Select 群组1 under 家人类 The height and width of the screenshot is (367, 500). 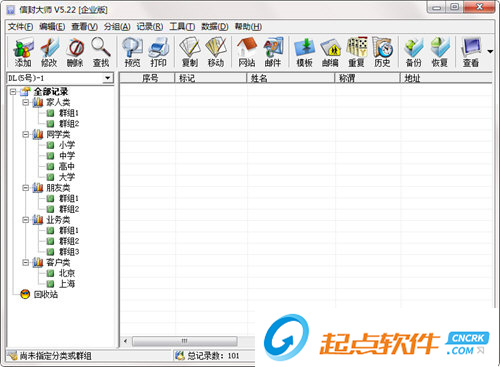pos(69,113)
